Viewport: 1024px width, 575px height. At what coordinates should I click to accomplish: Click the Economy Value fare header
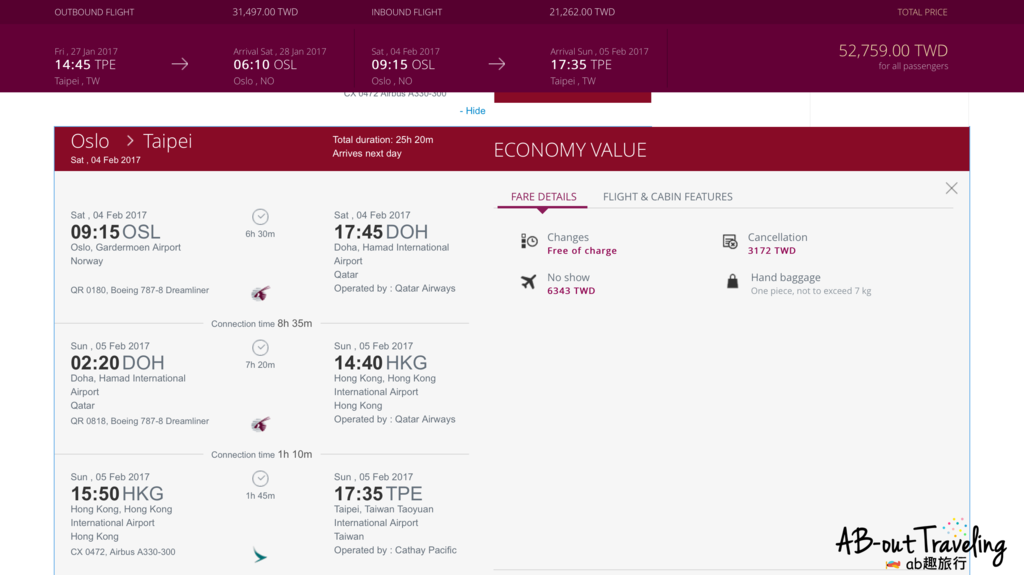(570, 150)
